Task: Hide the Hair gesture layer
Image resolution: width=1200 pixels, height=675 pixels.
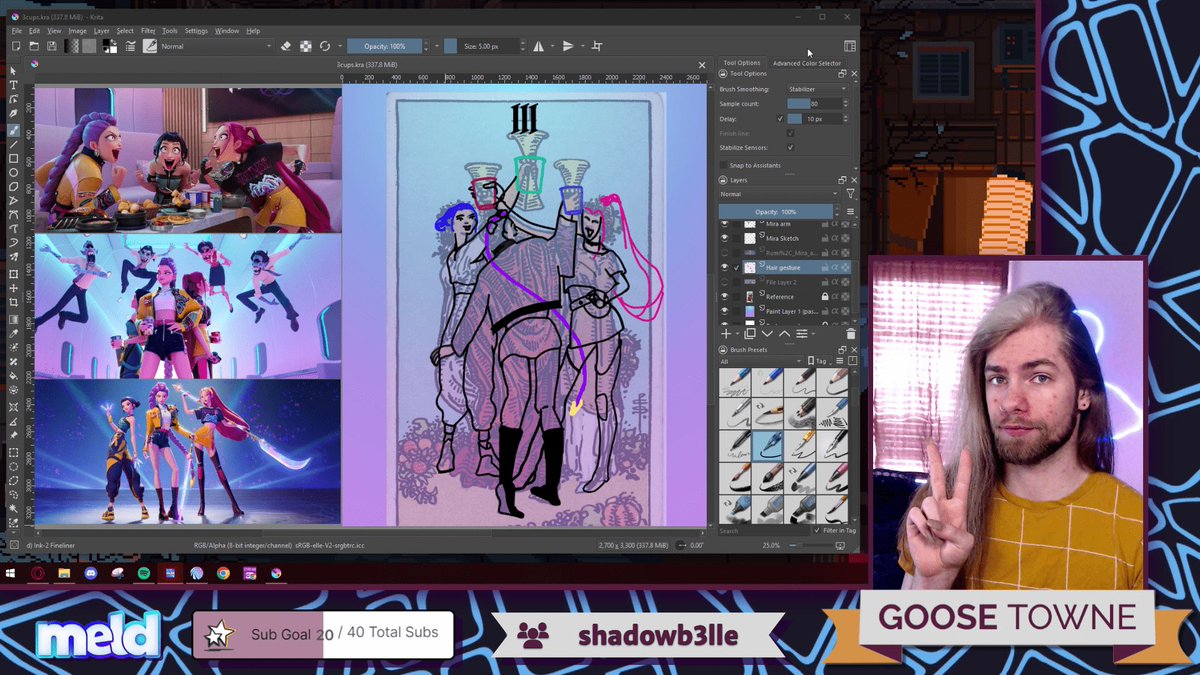Action: tap(725, 267)
